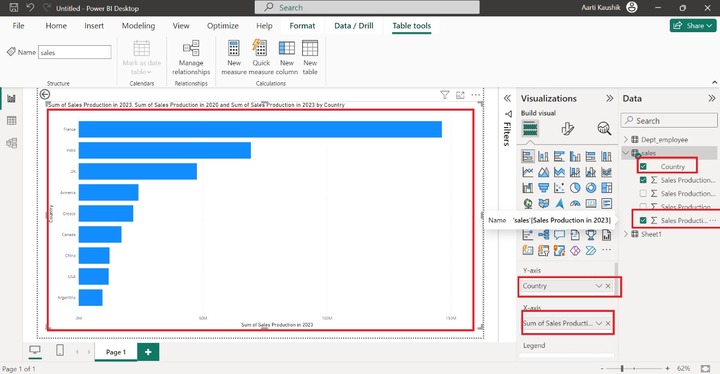Expand the Filters pane
Screen dimensions: 720x374
[x=507, y=98]
